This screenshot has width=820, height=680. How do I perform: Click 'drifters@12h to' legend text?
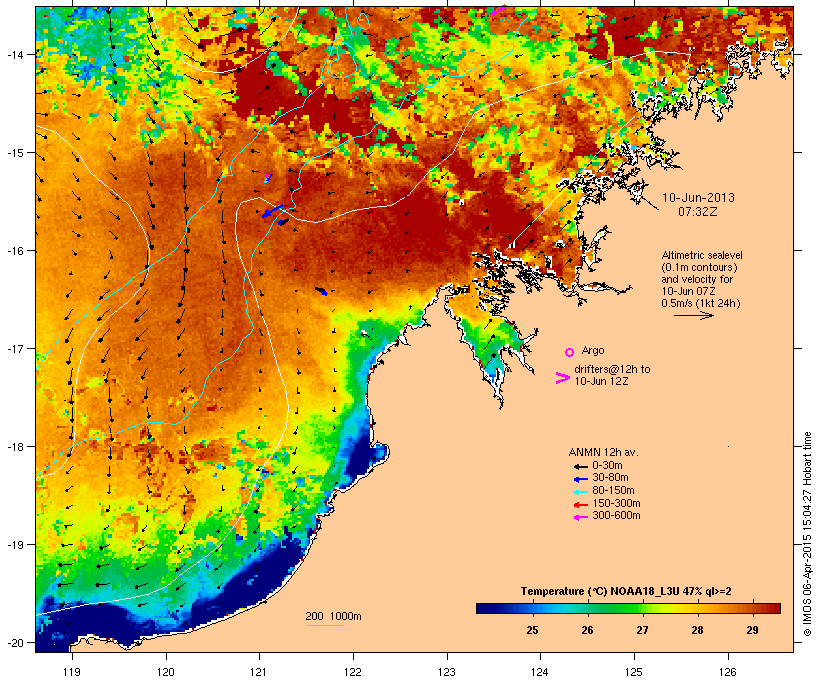point(612,369)
